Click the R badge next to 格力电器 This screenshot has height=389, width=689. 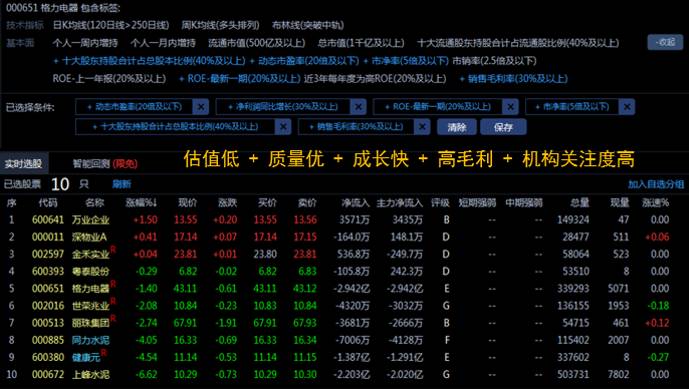(x=113, y=284)
